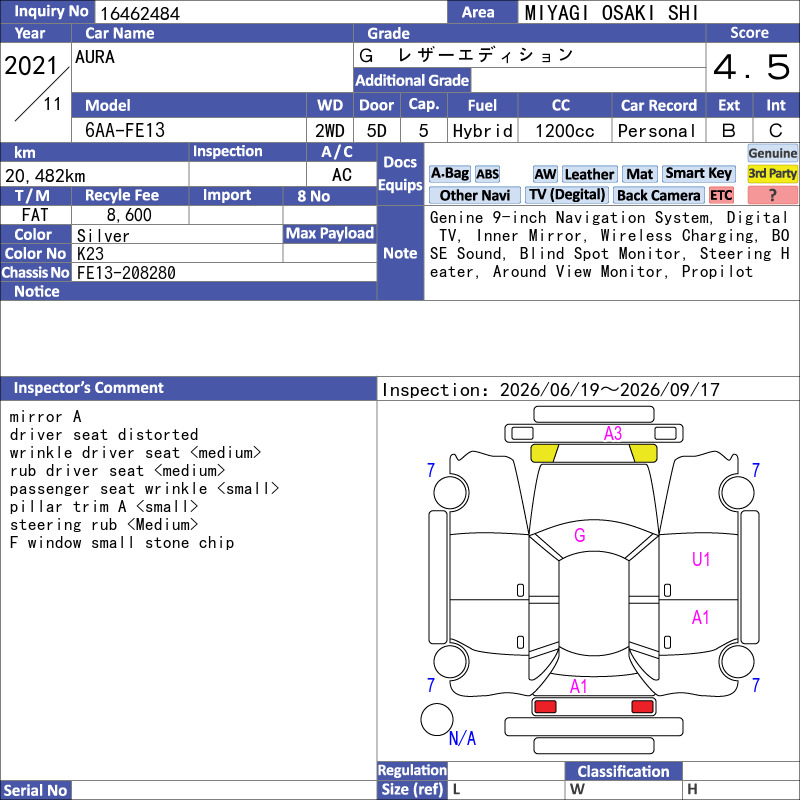Click the front-left tire circle on diagram
Viewport: 800px width, 800px height.
451,492
